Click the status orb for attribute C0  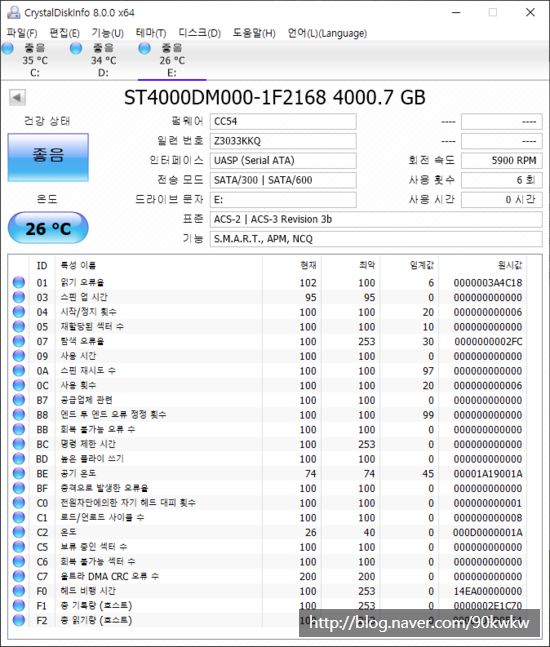pyautogui.click(x=19, y=503)
